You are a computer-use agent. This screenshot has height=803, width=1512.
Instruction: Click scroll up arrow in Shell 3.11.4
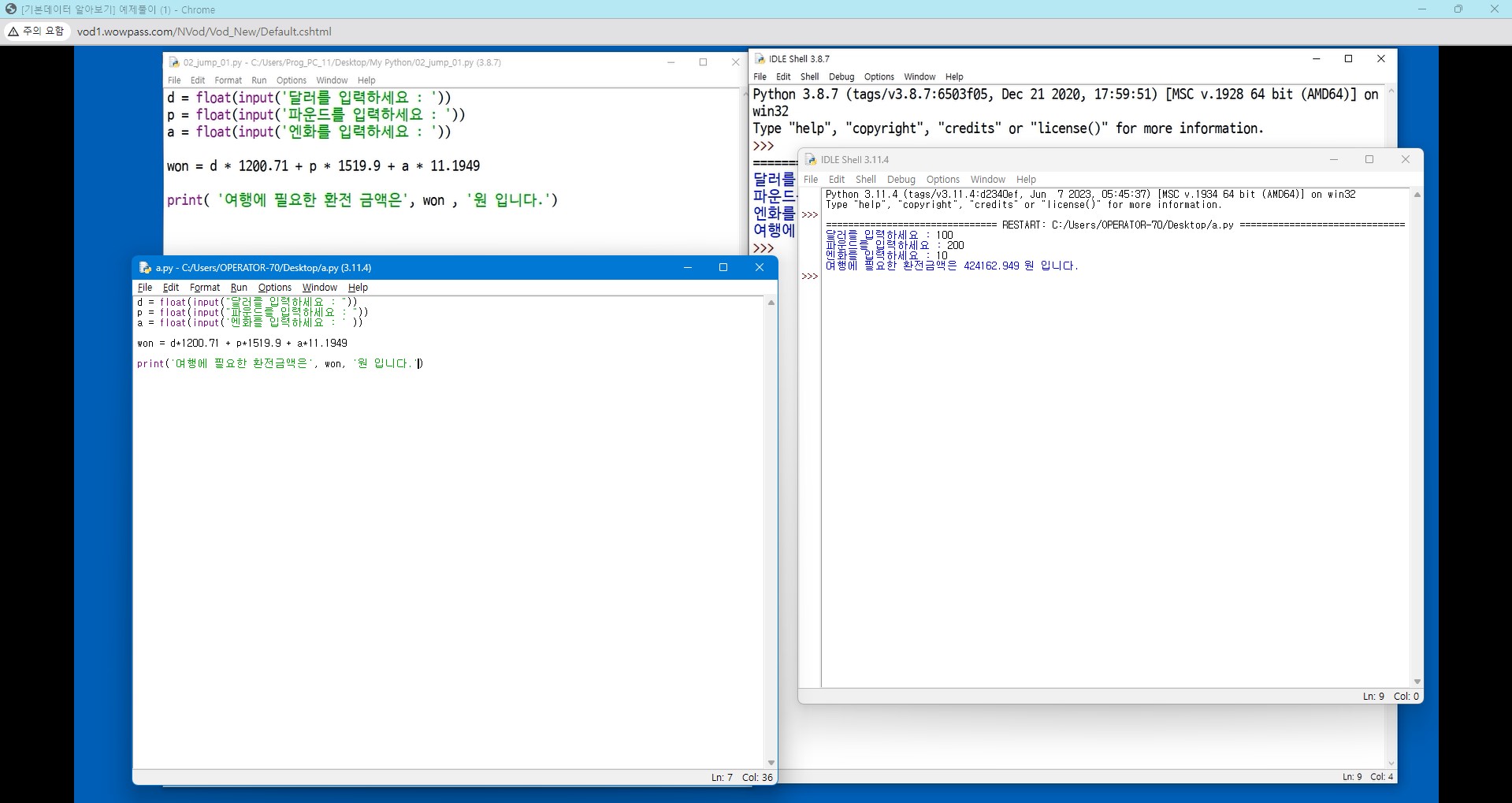click(1417, 195)
